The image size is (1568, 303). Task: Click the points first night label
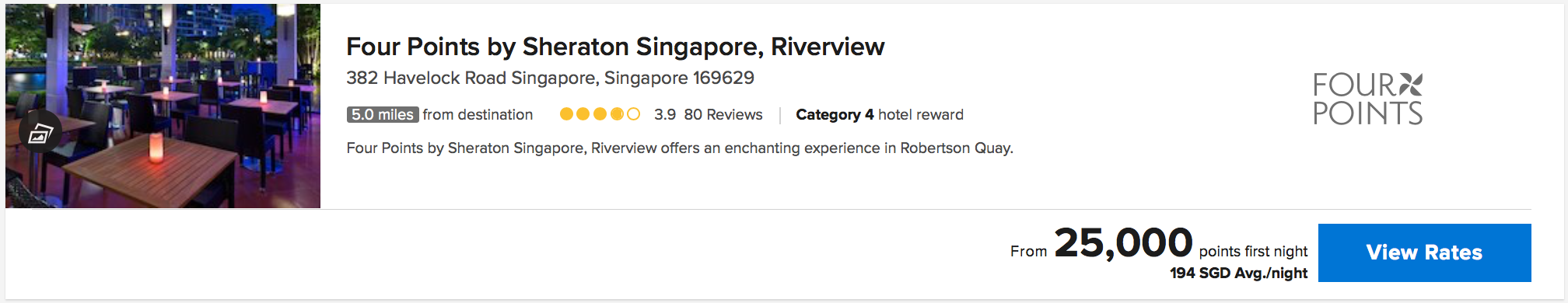(x=1254, y=251)
